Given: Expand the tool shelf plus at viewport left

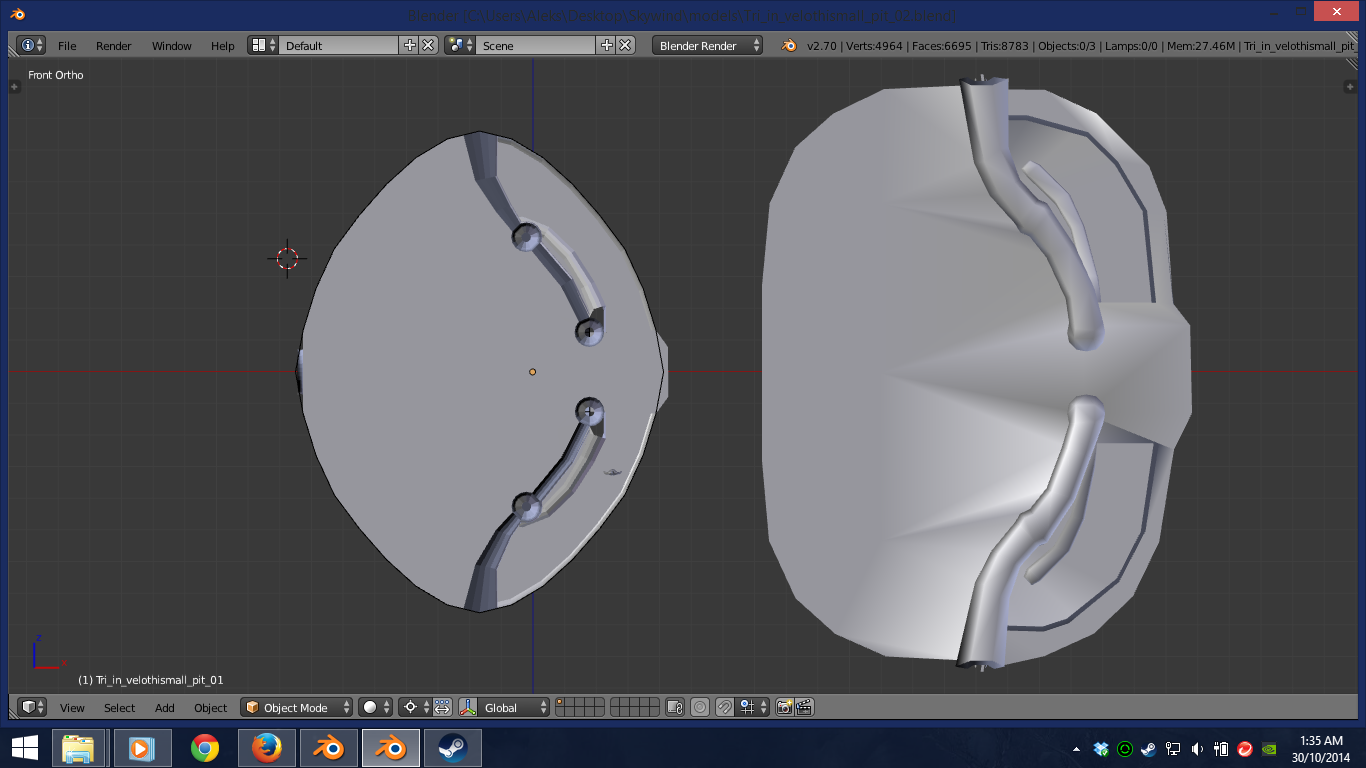Looking at the screenshot, I should click(14, 87).
